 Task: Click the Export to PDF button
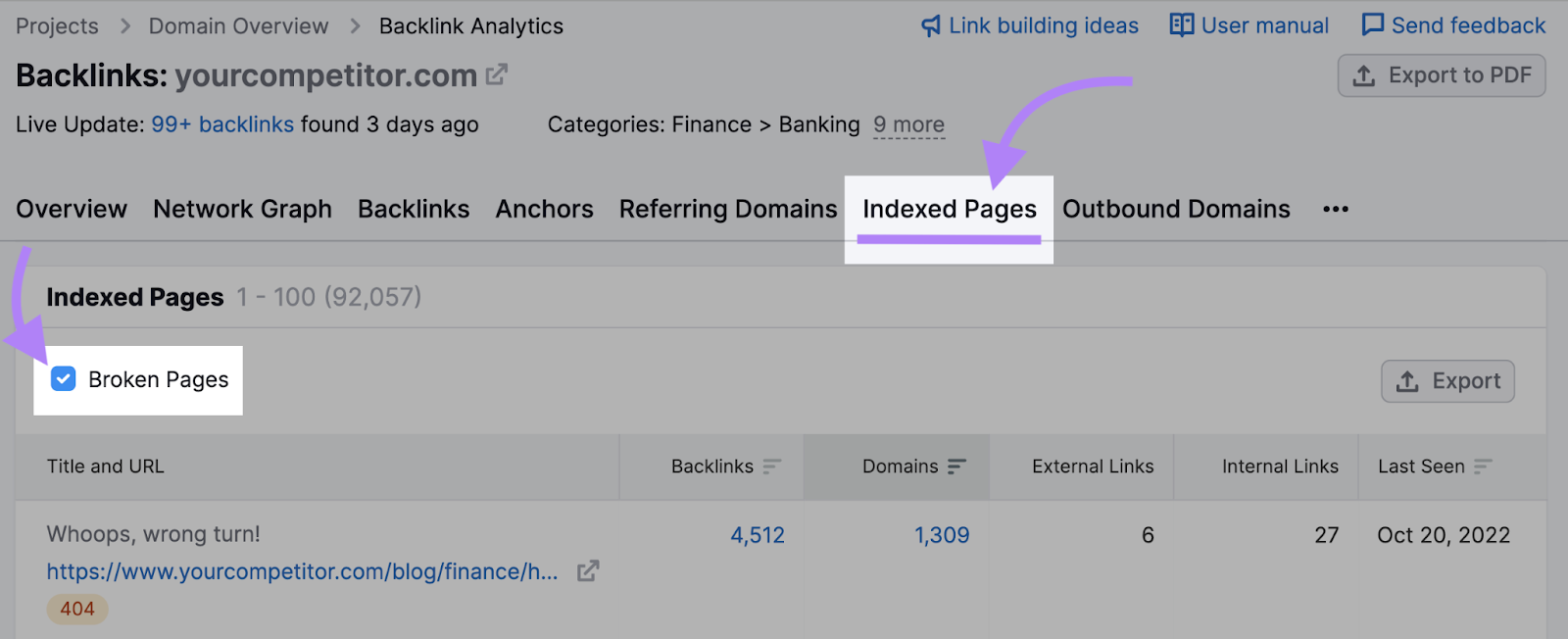pyautogui.click(x=1442, y=75)
